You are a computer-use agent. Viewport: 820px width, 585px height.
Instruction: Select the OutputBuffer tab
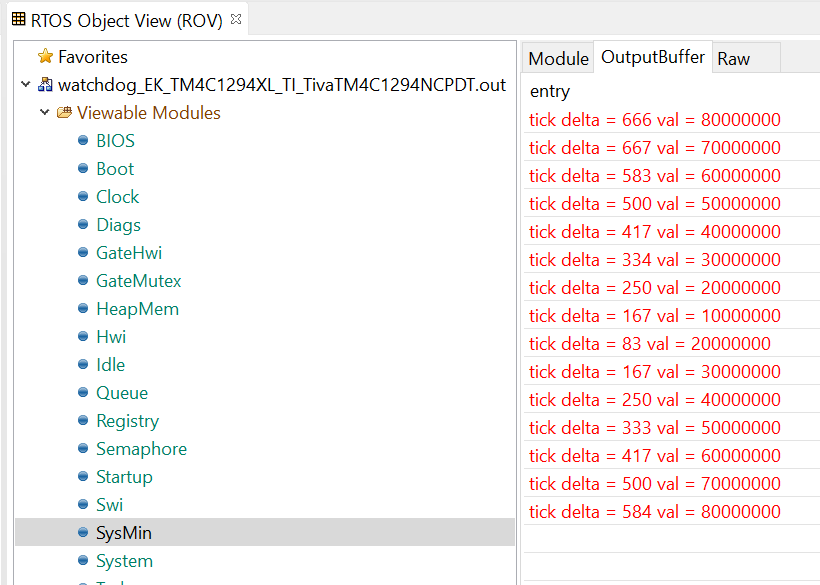(x=653, y=57)
